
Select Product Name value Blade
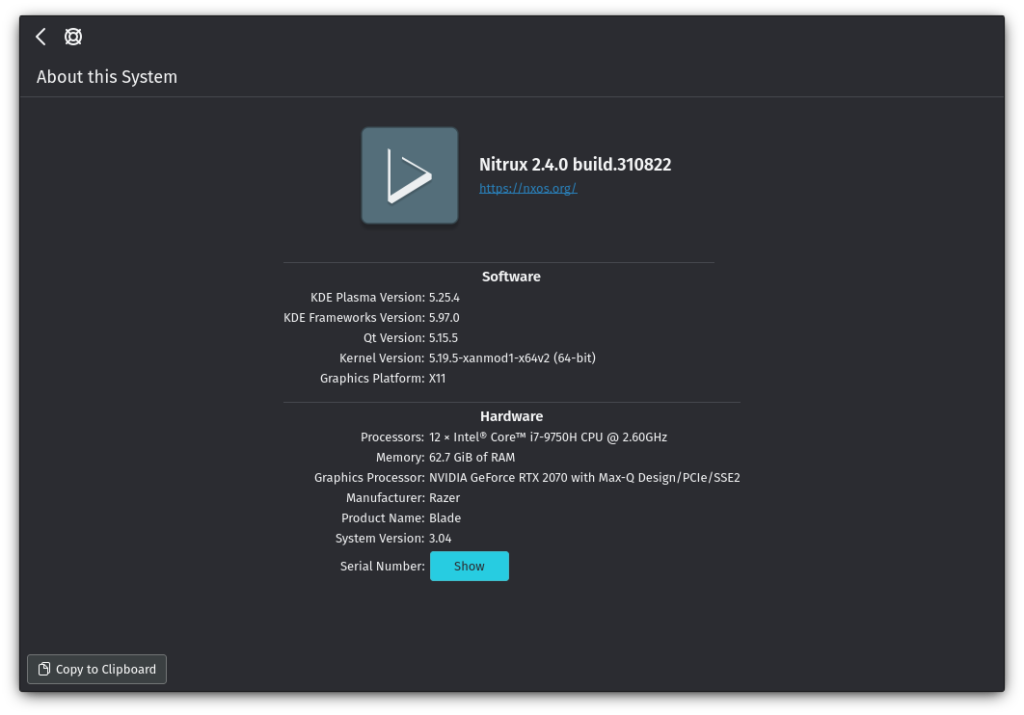(445, 518)
